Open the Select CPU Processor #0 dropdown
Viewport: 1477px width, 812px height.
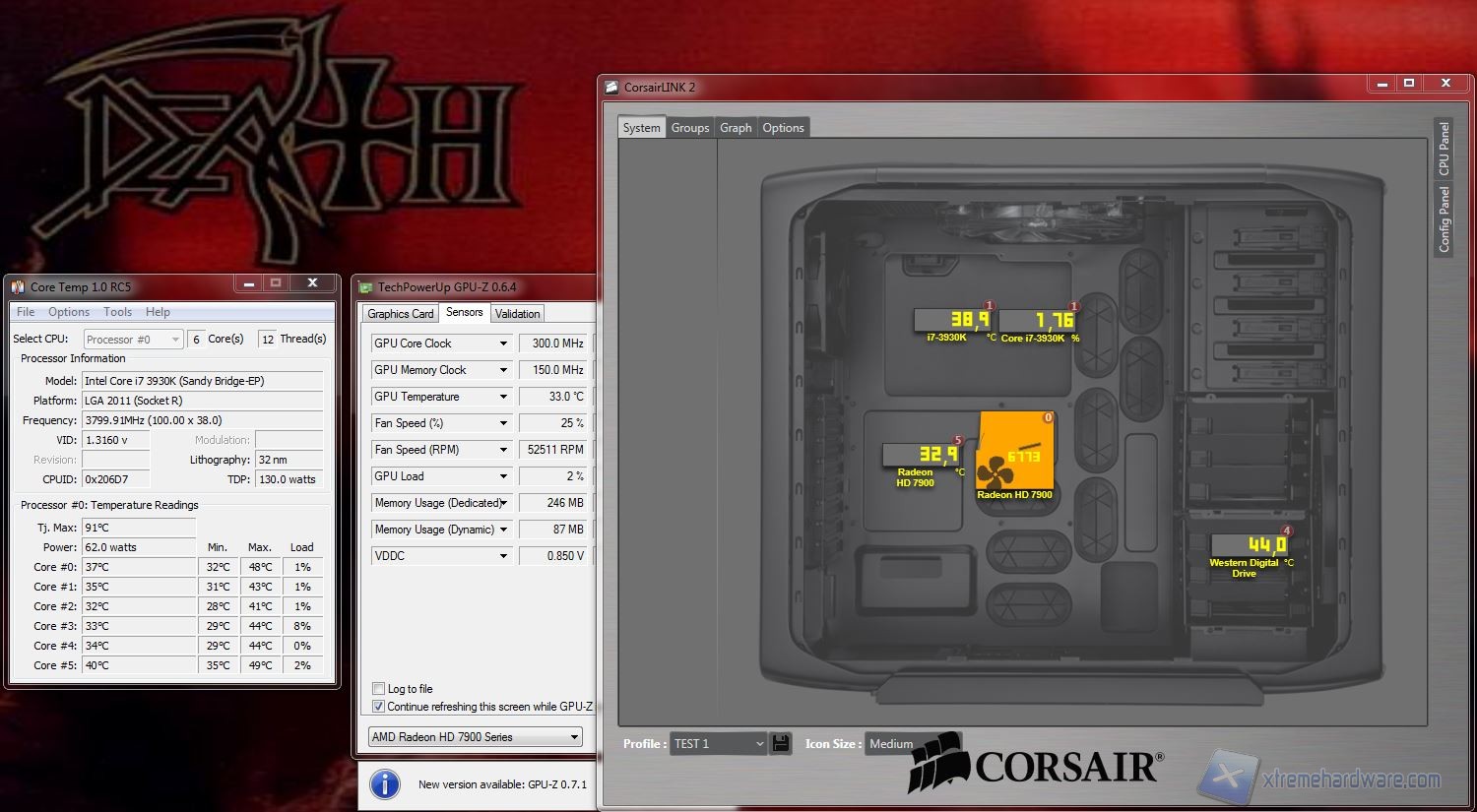click(133, 340)
